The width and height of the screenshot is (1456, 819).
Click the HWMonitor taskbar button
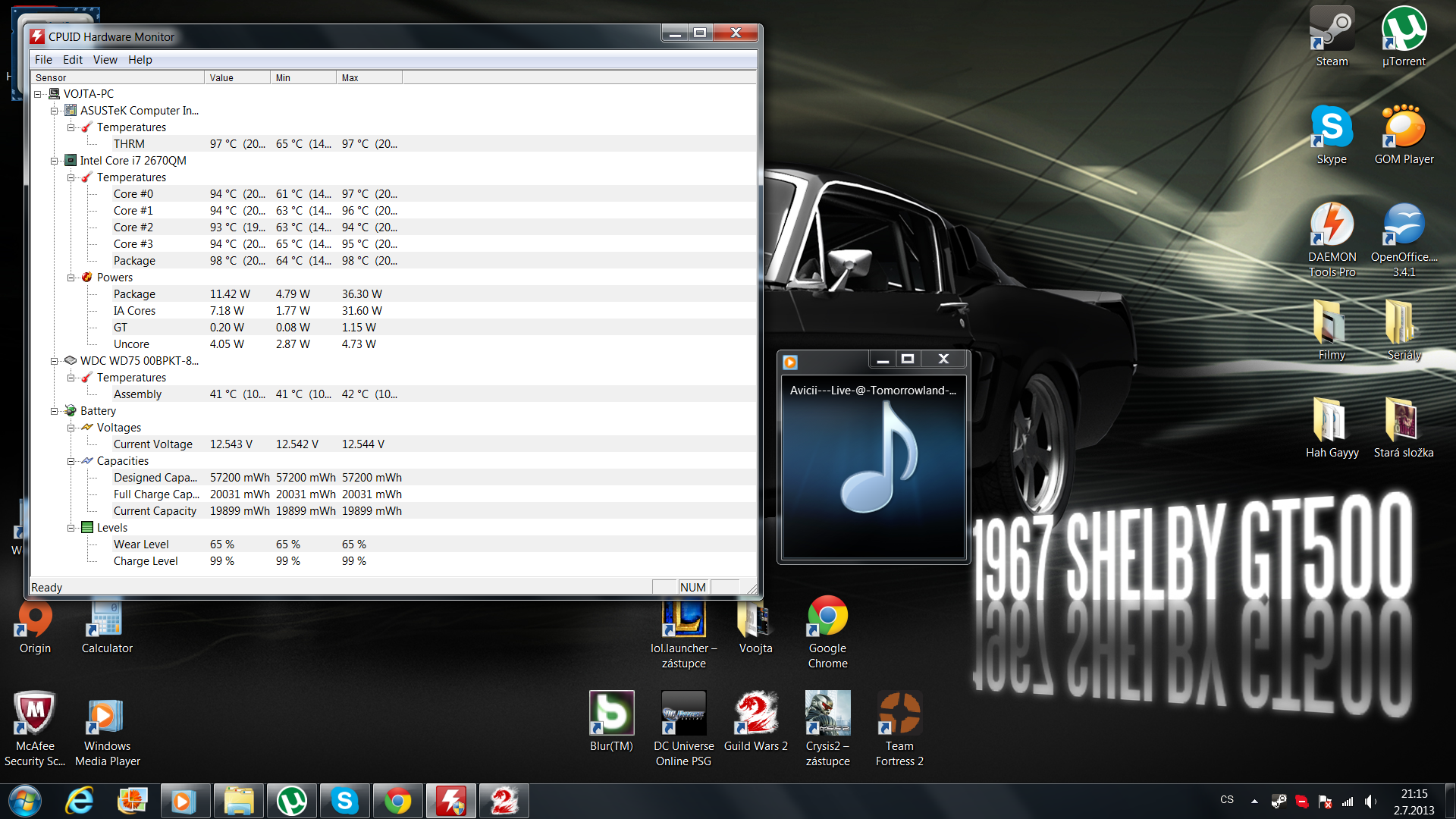(450, 801)
